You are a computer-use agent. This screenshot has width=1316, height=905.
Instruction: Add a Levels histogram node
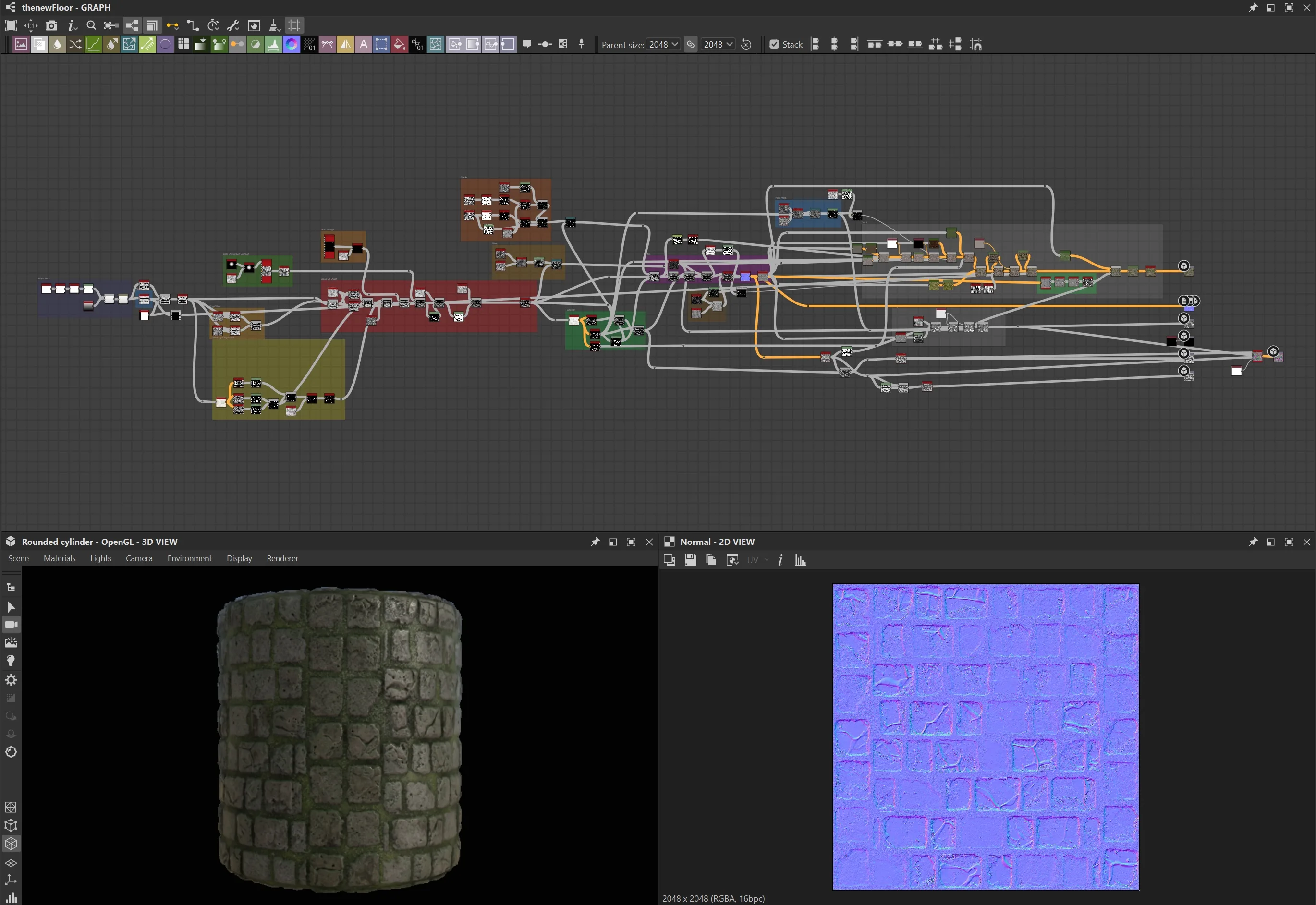coord(273,44)
